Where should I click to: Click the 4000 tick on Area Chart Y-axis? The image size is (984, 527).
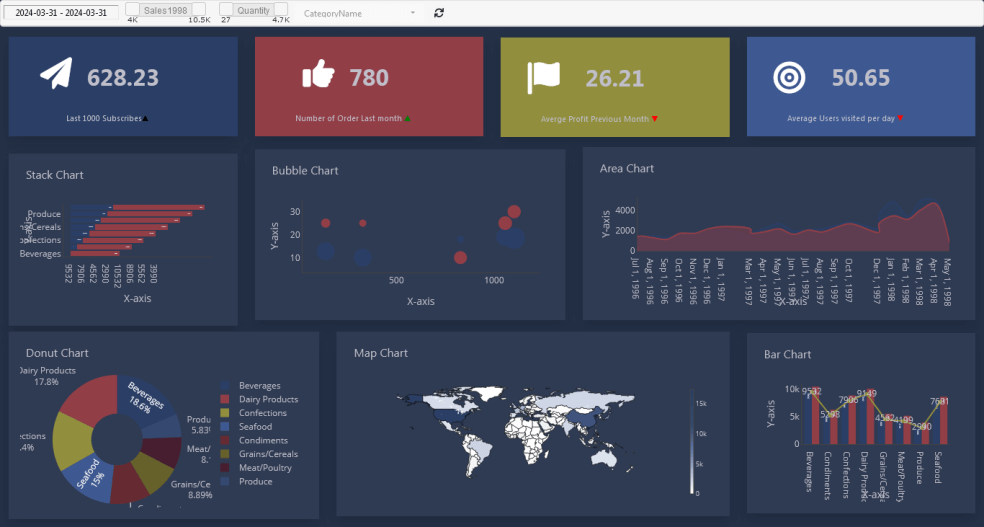pyautogui.click(x=625, y=211)
